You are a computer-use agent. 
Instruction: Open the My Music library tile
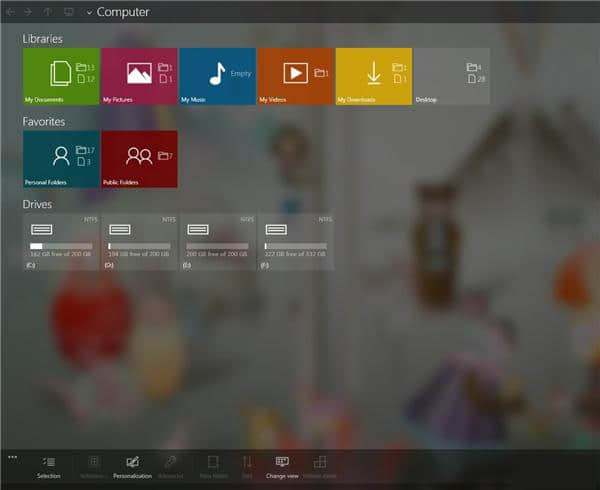pos(217,76)
